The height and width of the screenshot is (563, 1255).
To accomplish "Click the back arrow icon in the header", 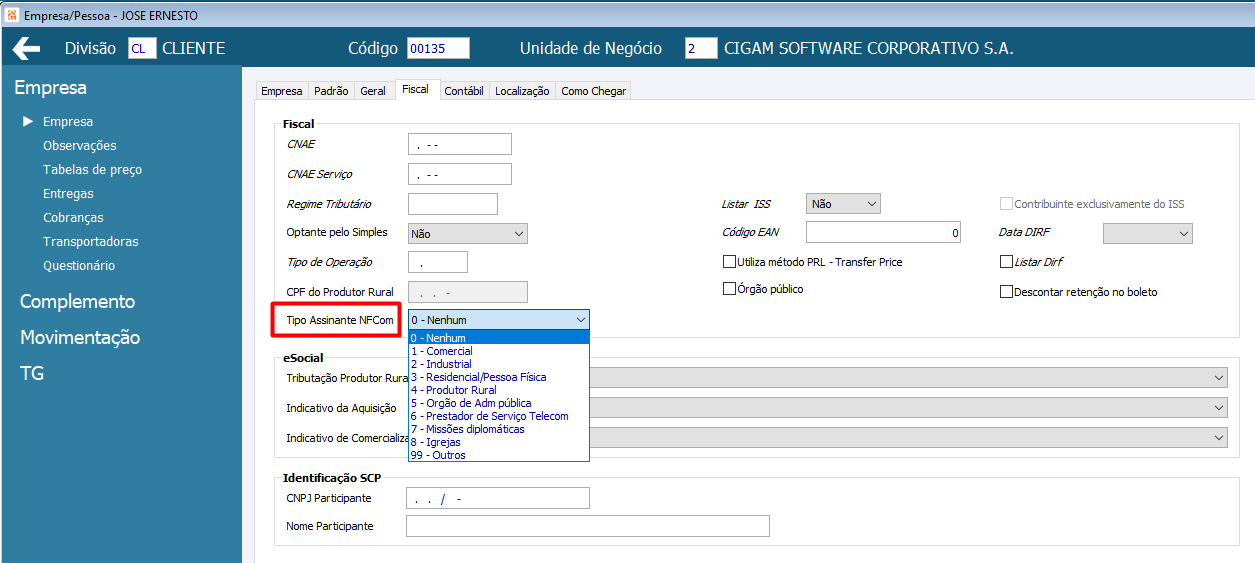I will [x=26, y=49].
